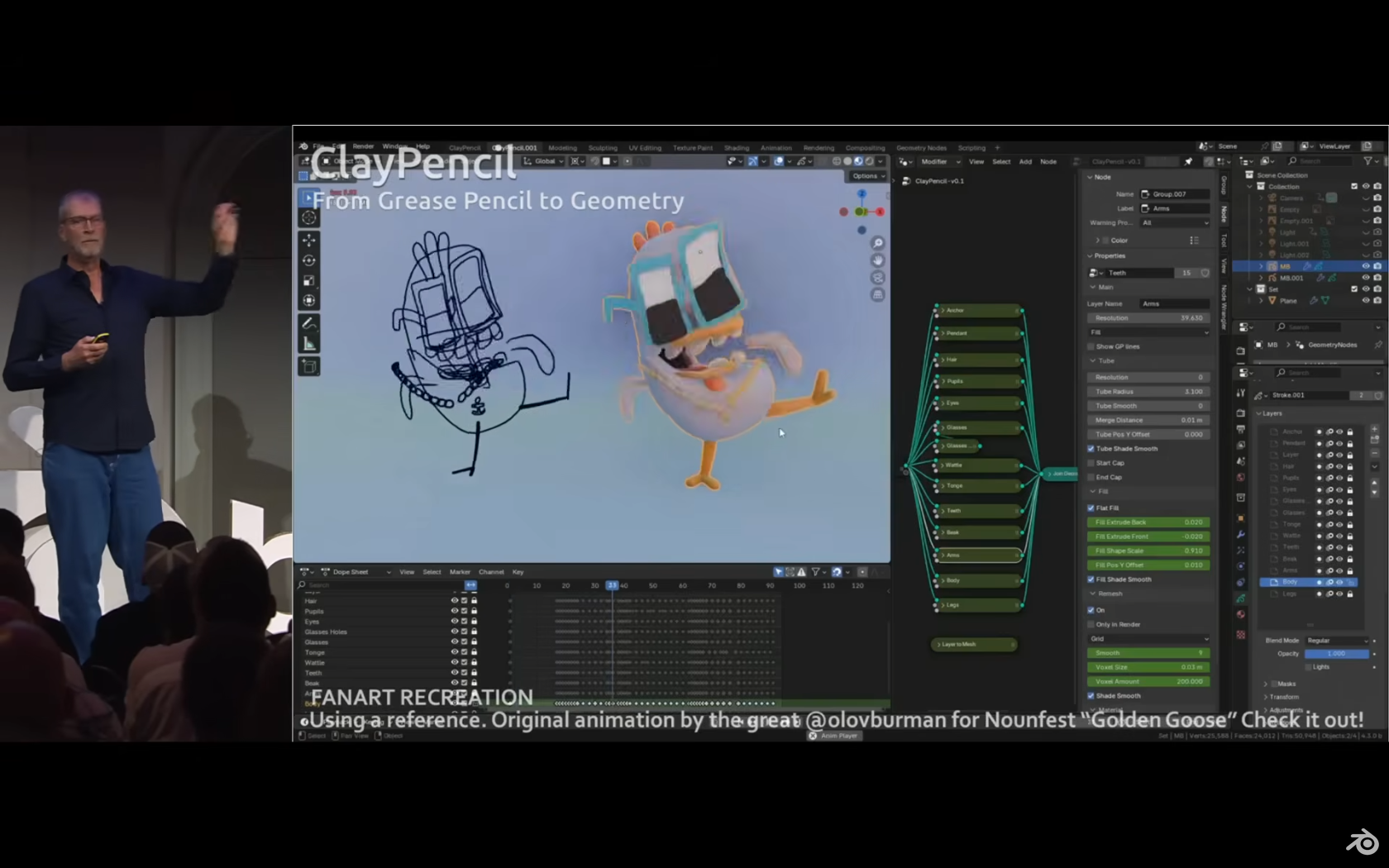The width and height of the screenshot is (1389, 868).
Task: Open the Global transform orientation dropdown
Action: pyautogui.click(x=544, y=161)
